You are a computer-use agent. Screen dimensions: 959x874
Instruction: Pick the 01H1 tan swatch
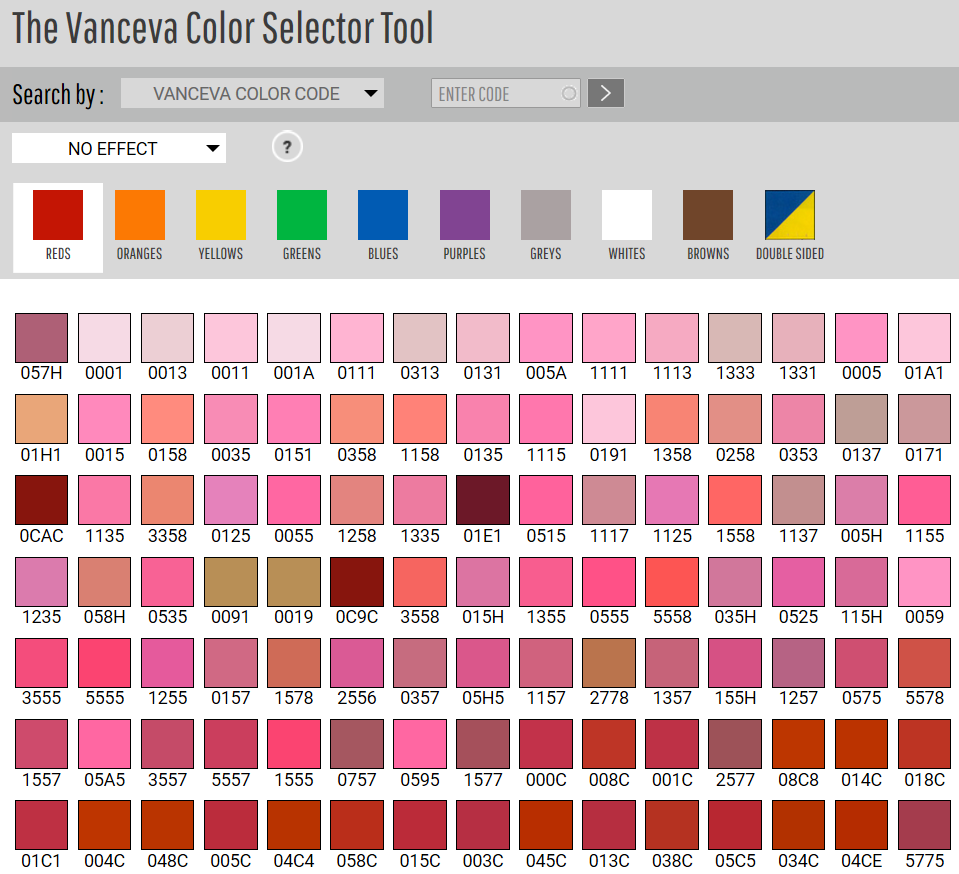pyautogui.click(x=42, y=419)
